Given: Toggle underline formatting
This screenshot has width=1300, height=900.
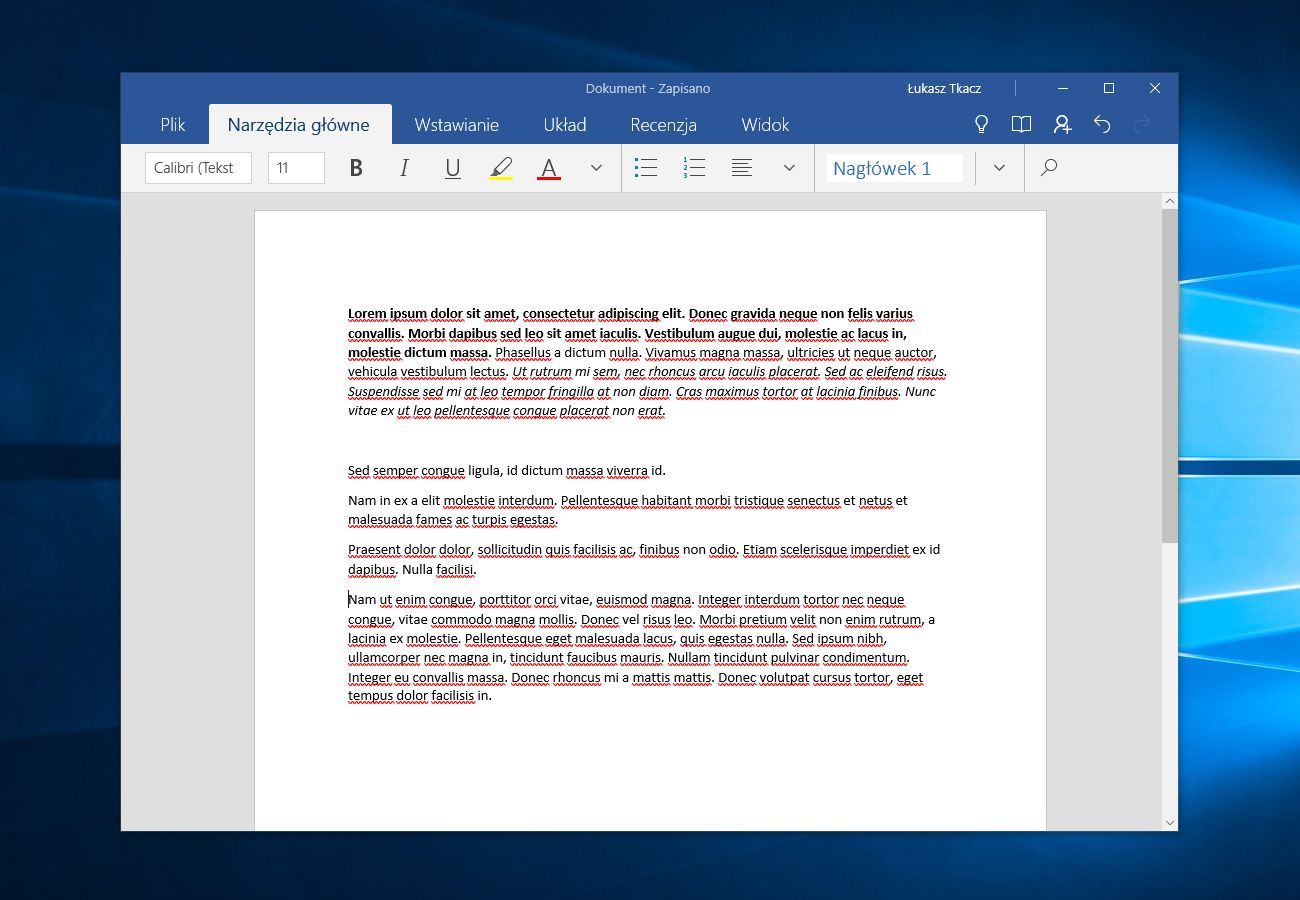Looking at the screenshot, I should (452, 168).
